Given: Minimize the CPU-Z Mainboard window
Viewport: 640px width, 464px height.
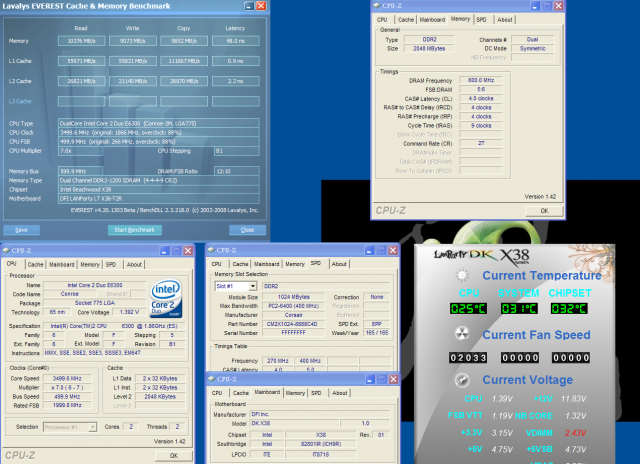Looking at the screenshot, I should (x=370, y=379).
